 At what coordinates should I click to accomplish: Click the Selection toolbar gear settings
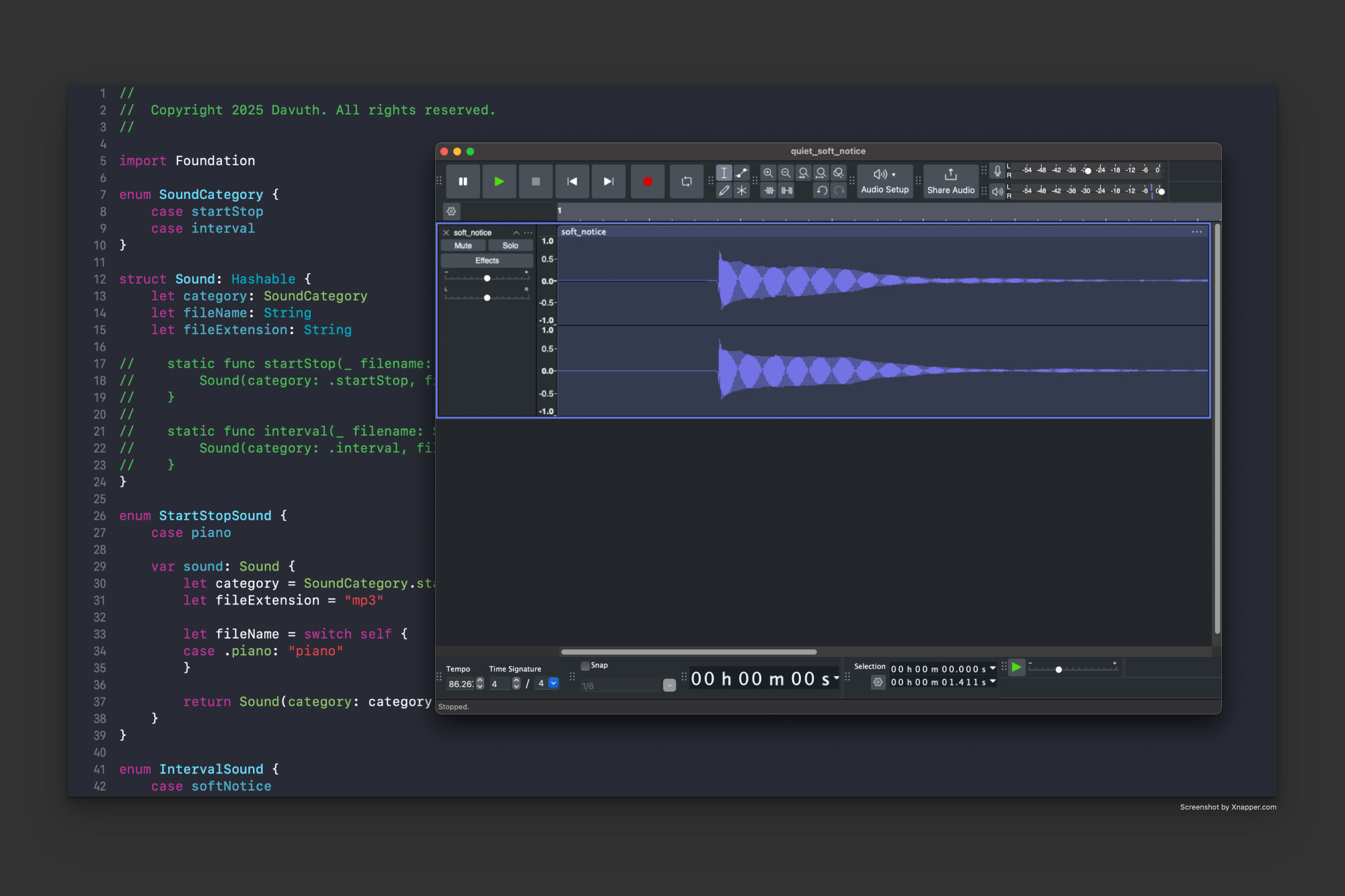click(x=878, y=682)
